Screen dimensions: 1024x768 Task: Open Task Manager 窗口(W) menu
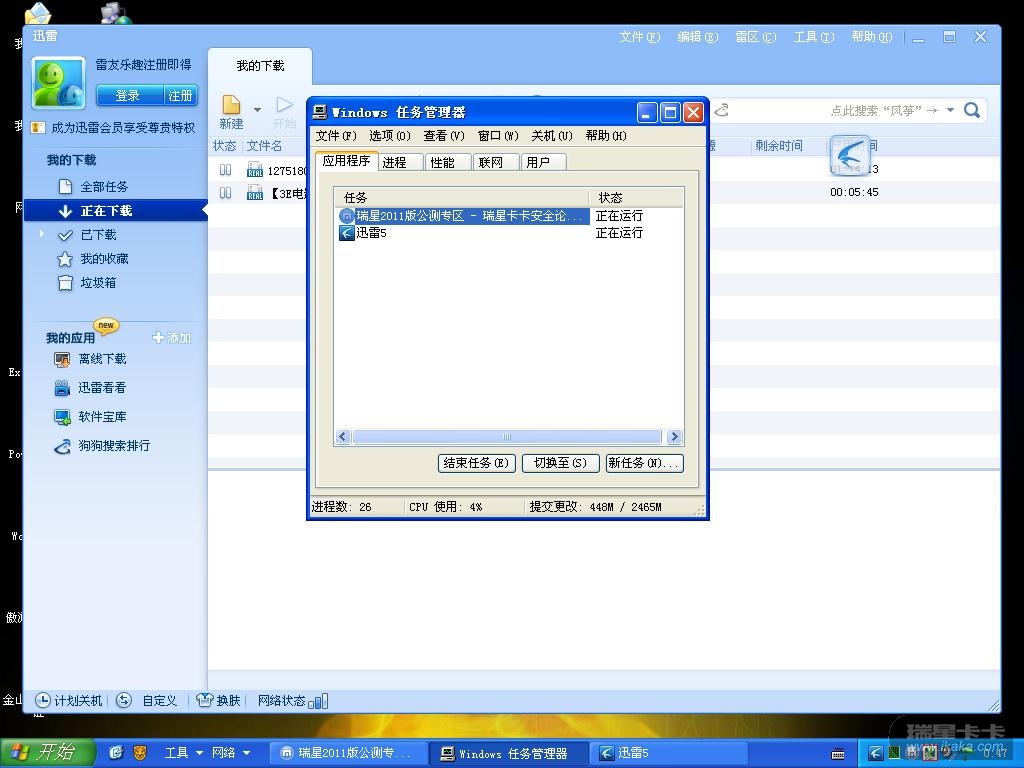498,136
